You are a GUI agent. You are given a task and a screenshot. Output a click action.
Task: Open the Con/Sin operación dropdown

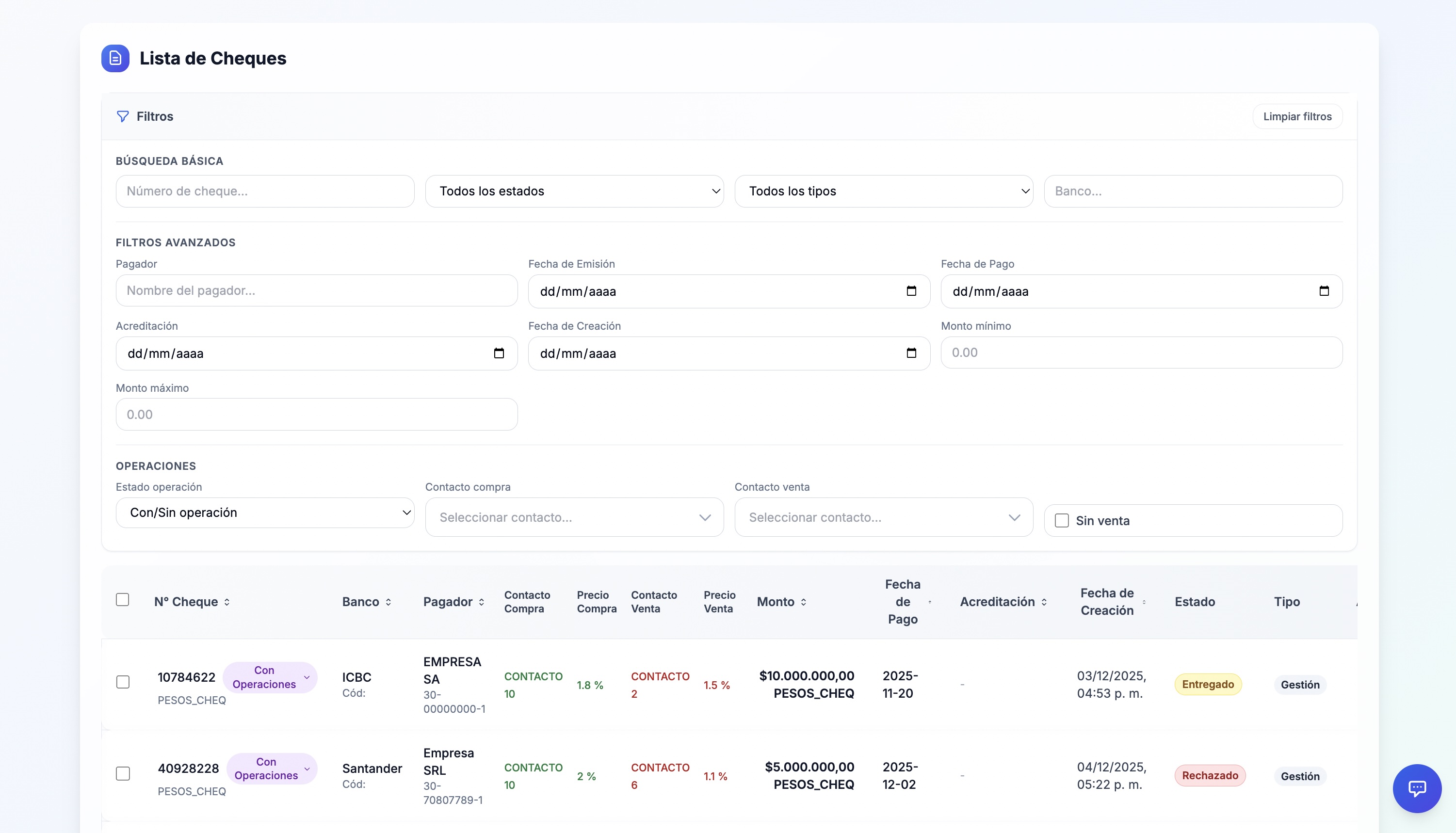pyautogui.click(x=265, y=513)
